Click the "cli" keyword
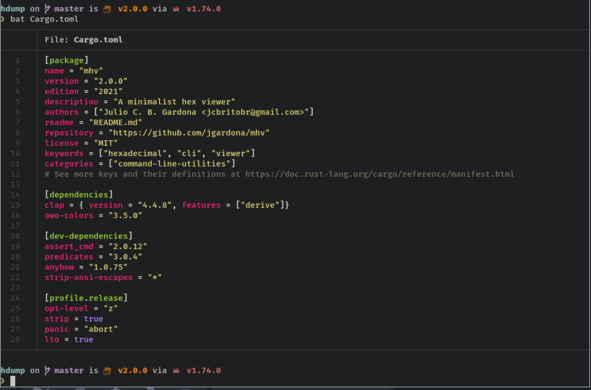This screenshot has height=390, width=591. (189, 153)
